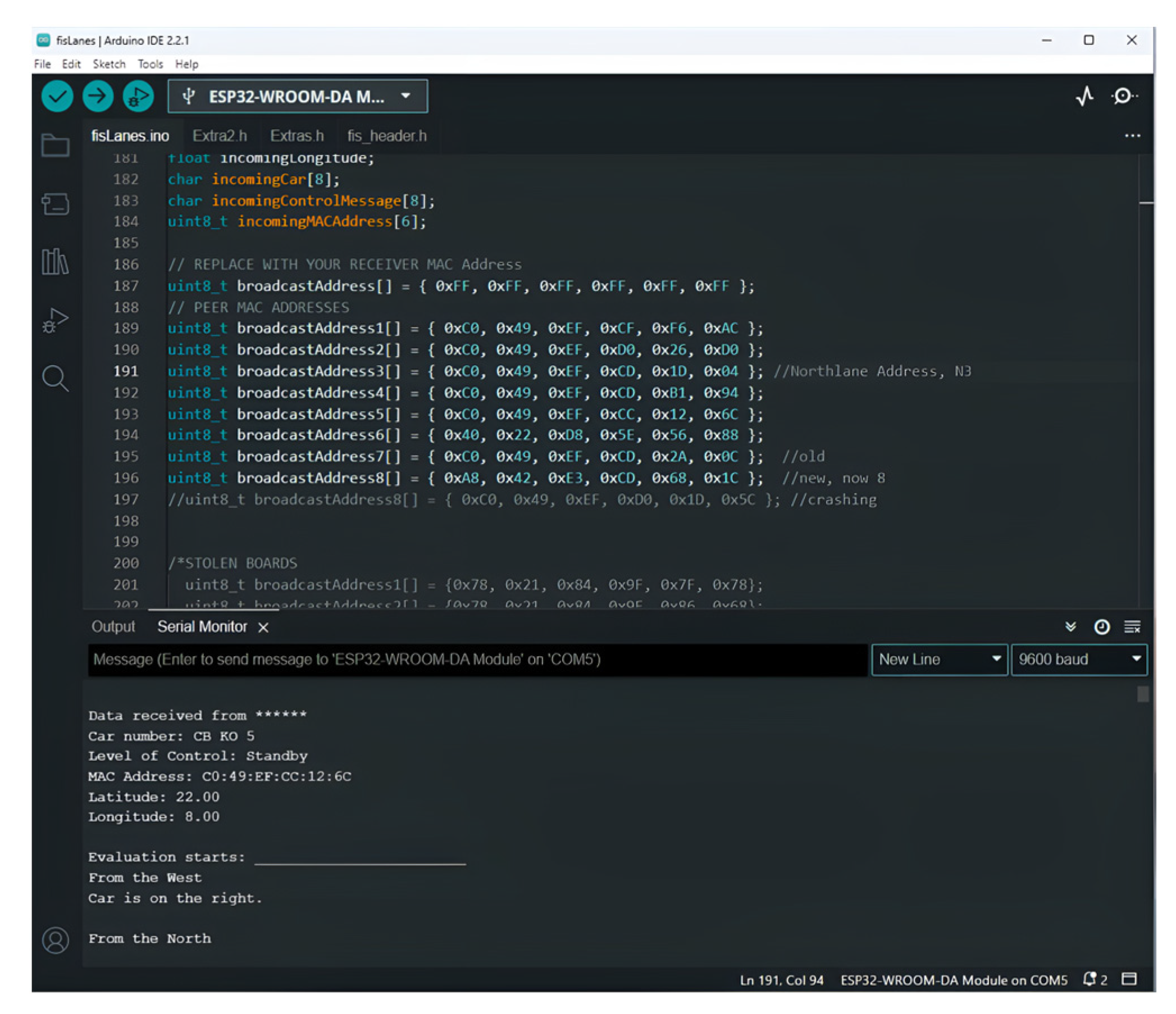Click the Upload arrow button
Screen dimensions: 1176x1014
pos(98,97)
